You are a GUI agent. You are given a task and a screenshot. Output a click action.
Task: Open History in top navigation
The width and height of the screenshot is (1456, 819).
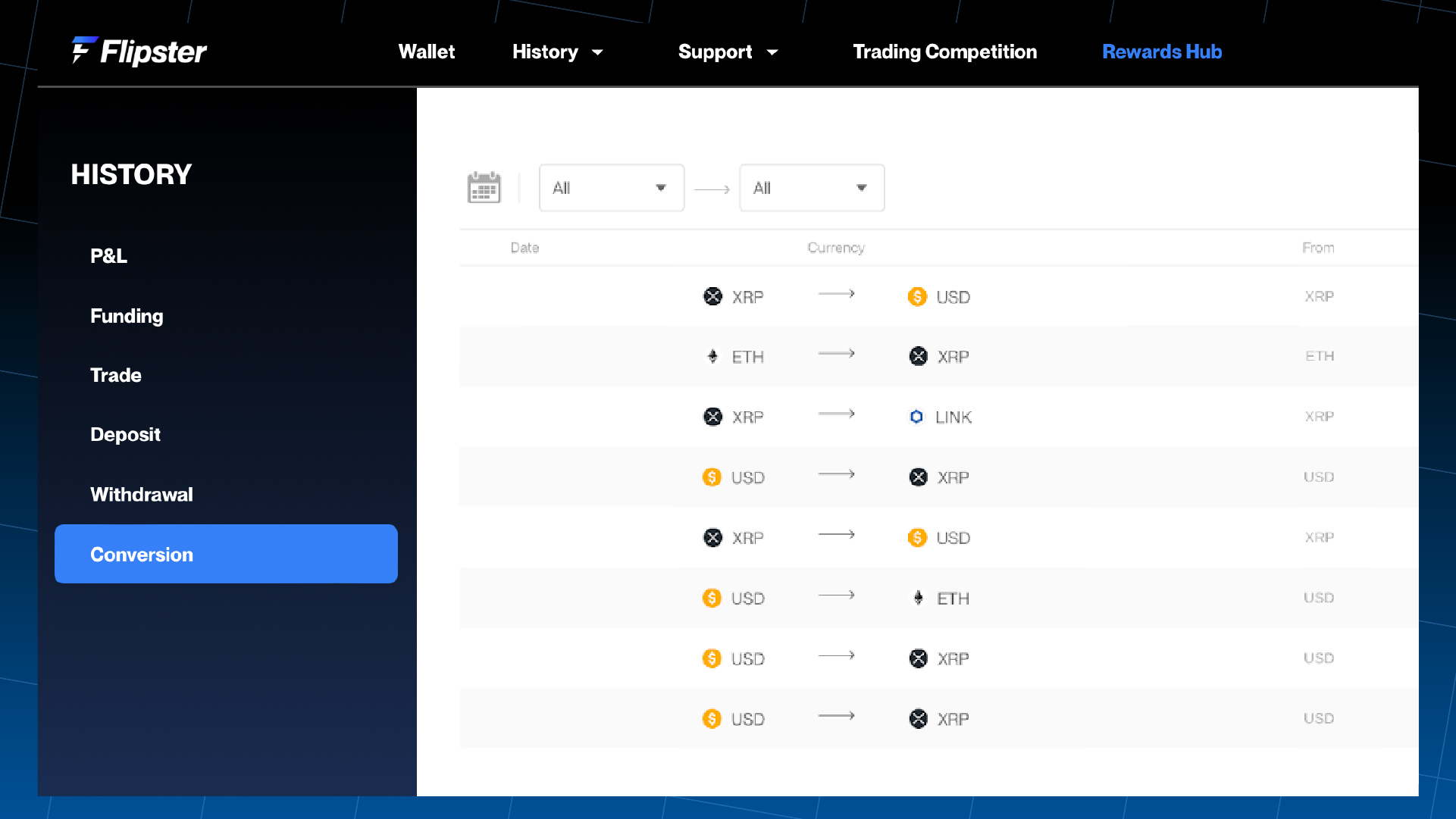click(x=545, y=52)
